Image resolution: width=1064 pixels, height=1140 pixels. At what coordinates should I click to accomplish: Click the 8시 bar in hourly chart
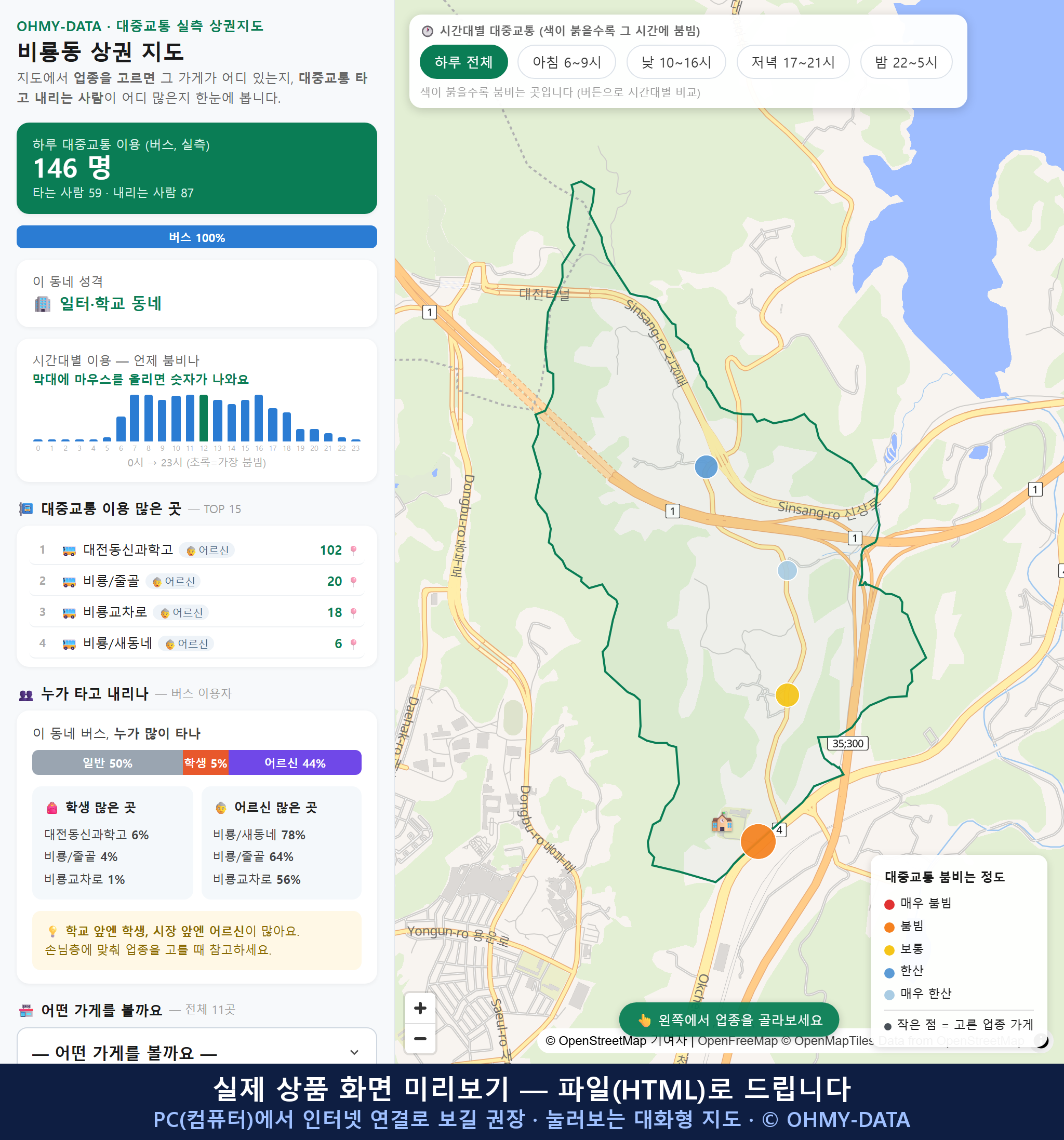pos(149,418)
